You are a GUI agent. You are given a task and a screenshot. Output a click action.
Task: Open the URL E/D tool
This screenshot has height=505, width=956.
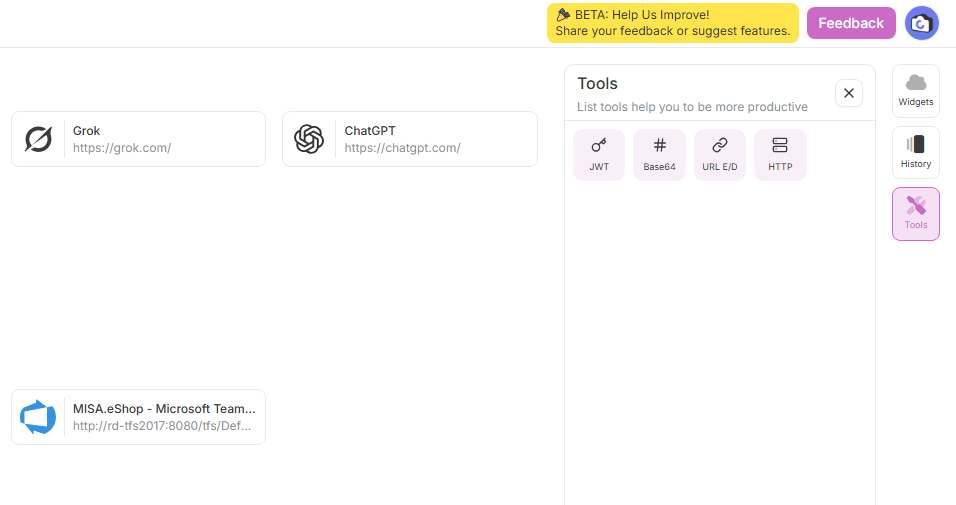(719, 155)
